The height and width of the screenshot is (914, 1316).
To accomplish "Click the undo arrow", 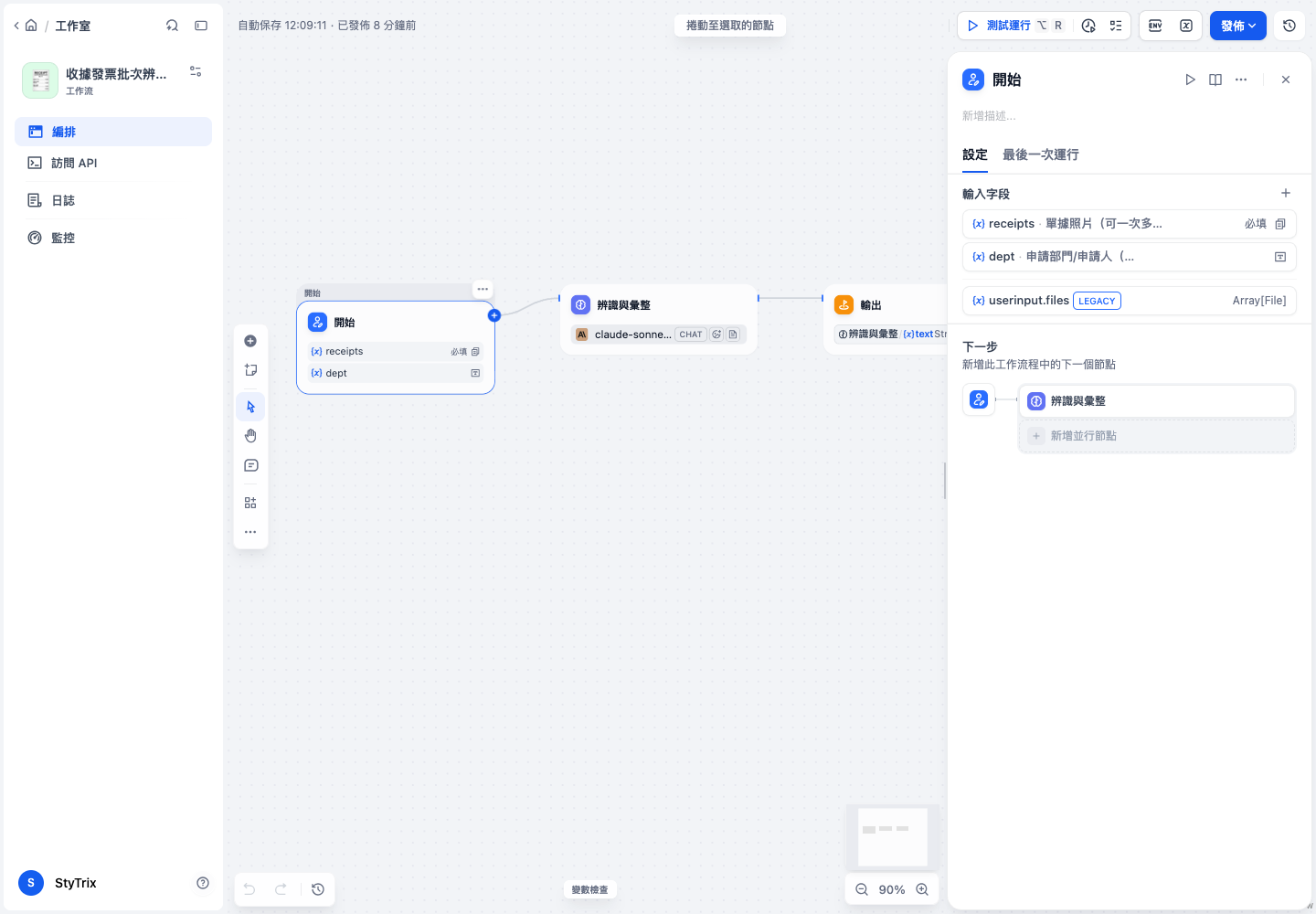I will [x=249, y=889].
